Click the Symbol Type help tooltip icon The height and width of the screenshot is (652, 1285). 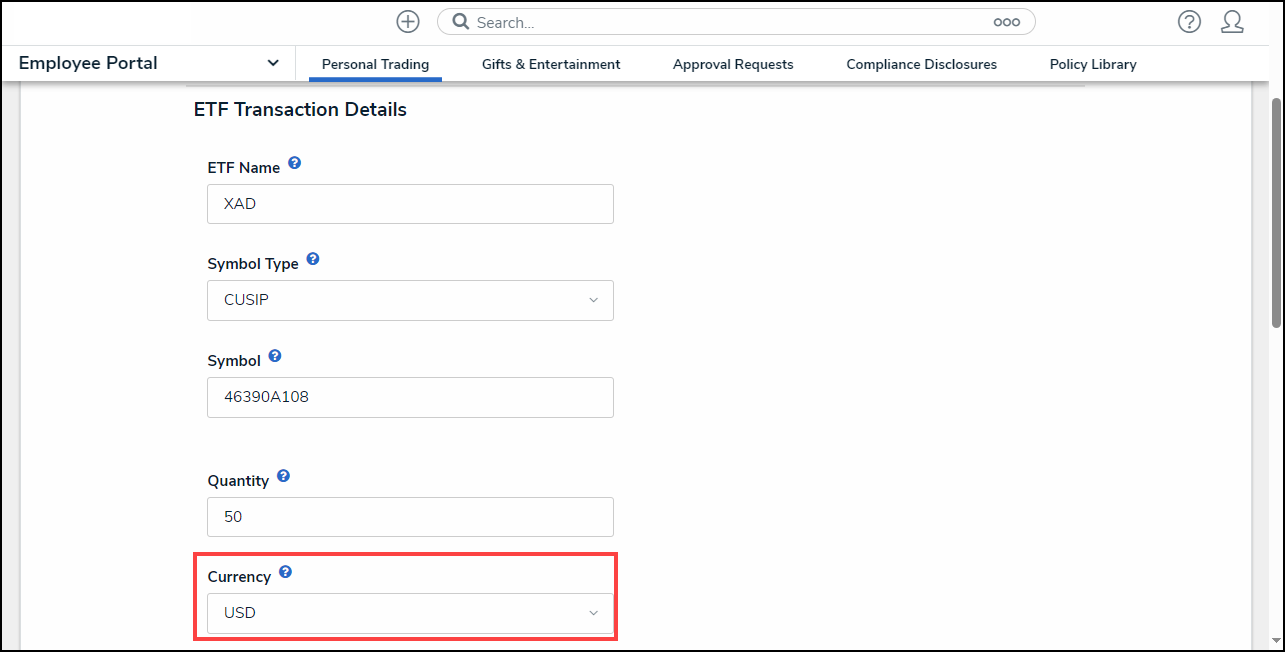click(313, 259)
